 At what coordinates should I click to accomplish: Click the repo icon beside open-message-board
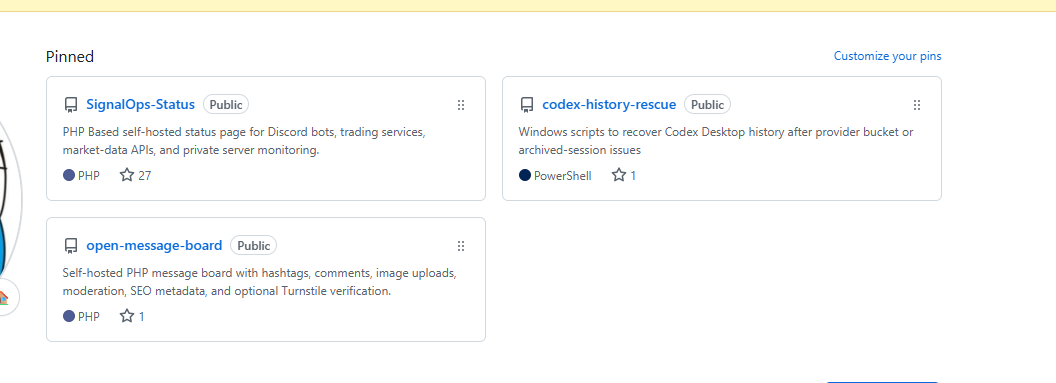click(71, 246)
